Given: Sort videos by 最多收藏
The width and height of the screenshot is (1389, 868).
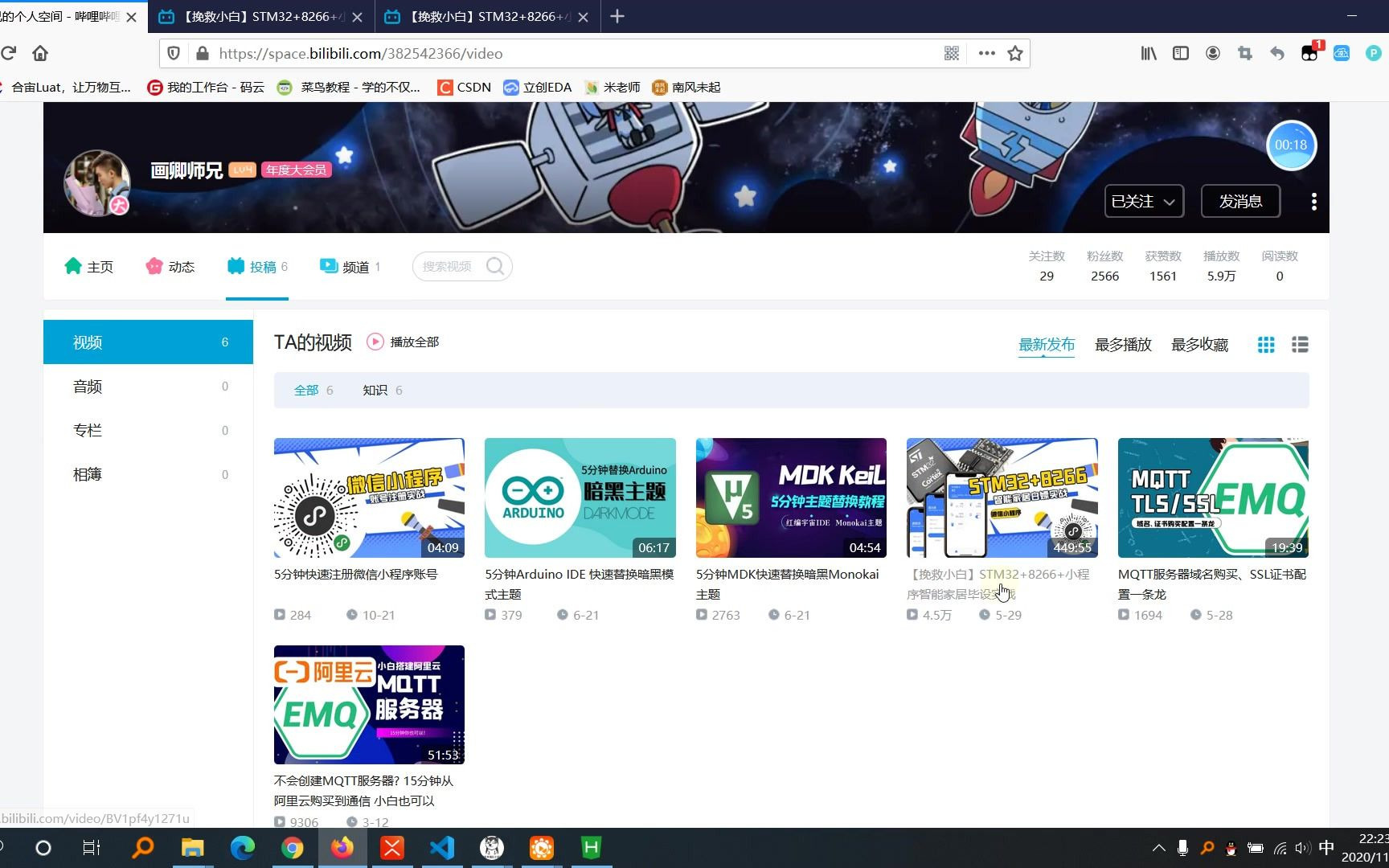Looking at the screenshot, I should [1199, 345].
